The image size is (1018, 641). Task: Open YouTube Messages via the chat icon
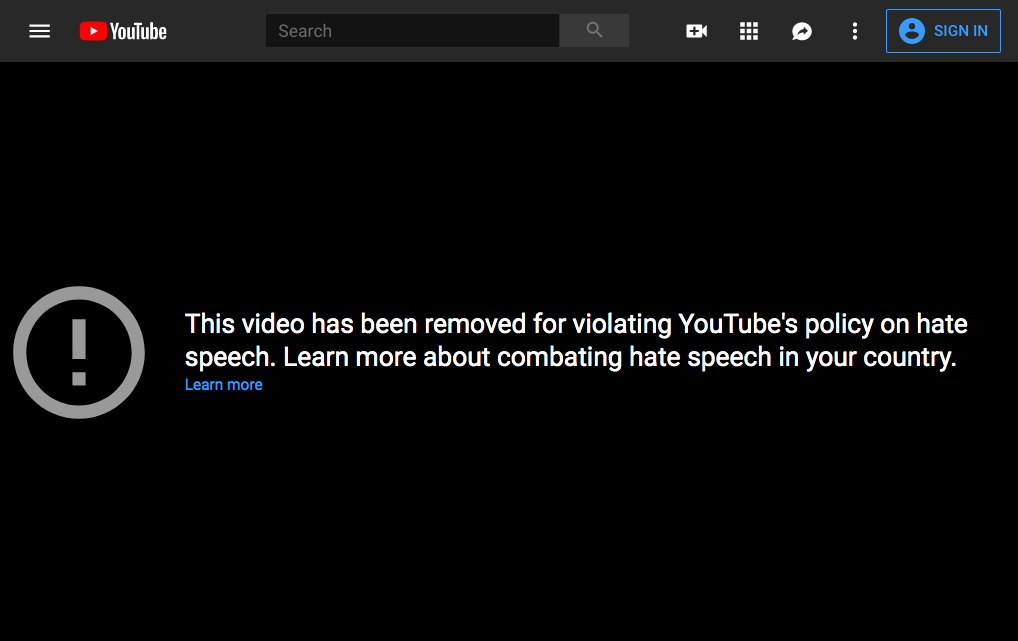tap(802, 31)
